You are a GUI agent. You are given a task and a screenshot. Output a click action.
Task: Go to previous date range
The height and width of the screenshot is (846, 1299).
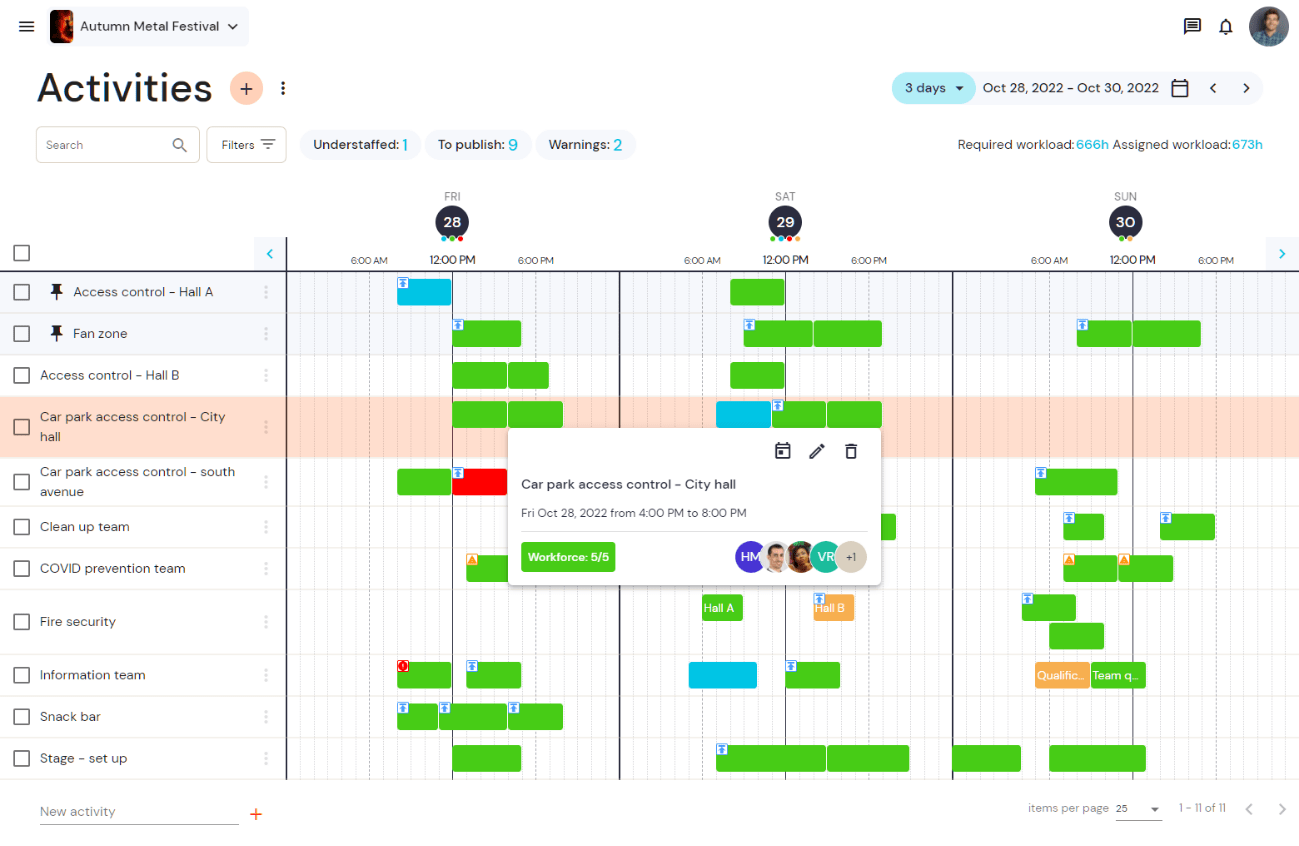pyautogui.click(x=1213, y=88)
